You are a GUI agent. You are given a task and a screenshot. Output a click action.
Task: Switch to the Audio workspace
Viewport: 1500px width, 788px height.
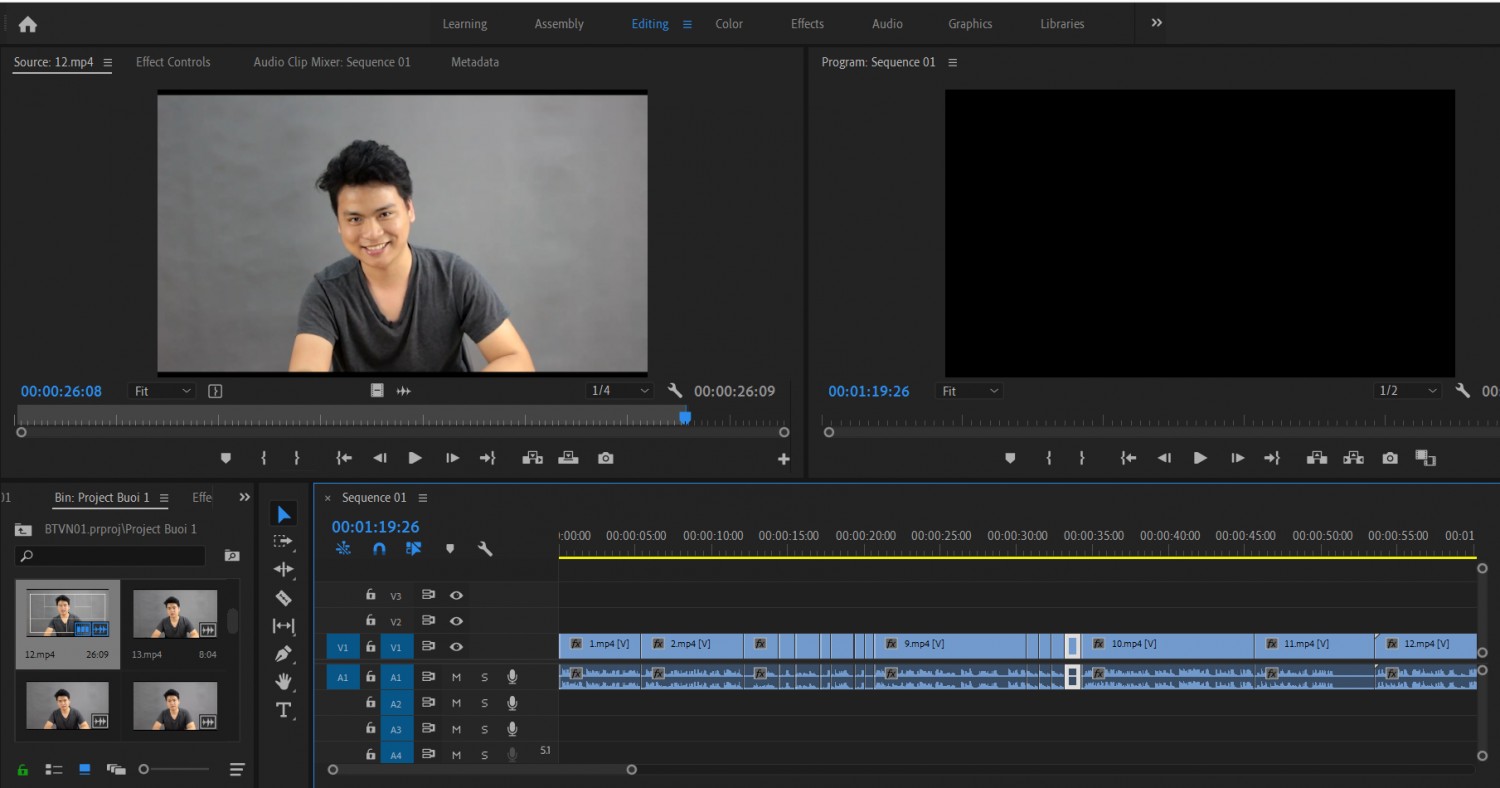click(887, 24)
